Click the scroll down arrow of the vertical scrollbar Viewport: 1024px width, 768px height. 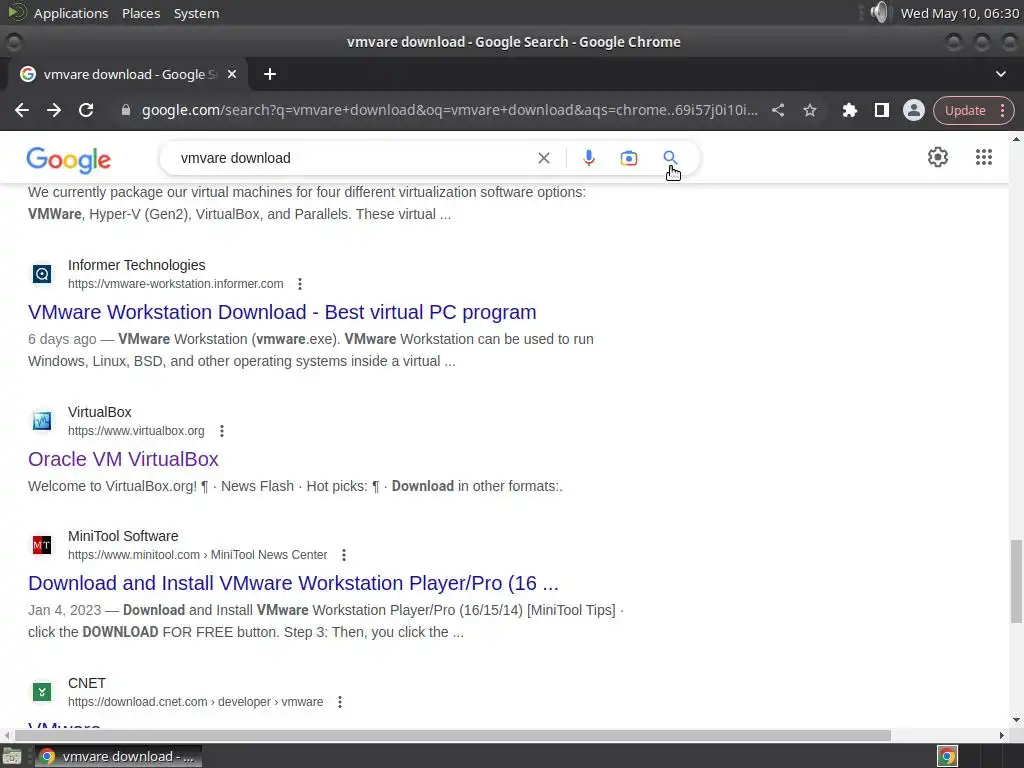tap(1016, 720)
